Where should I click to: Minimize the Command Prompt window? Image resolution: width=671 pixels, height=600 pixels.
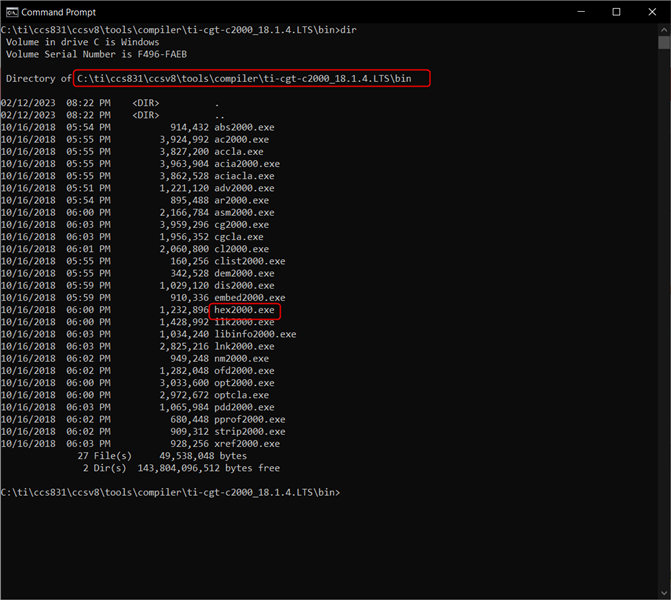coord(581,12)
